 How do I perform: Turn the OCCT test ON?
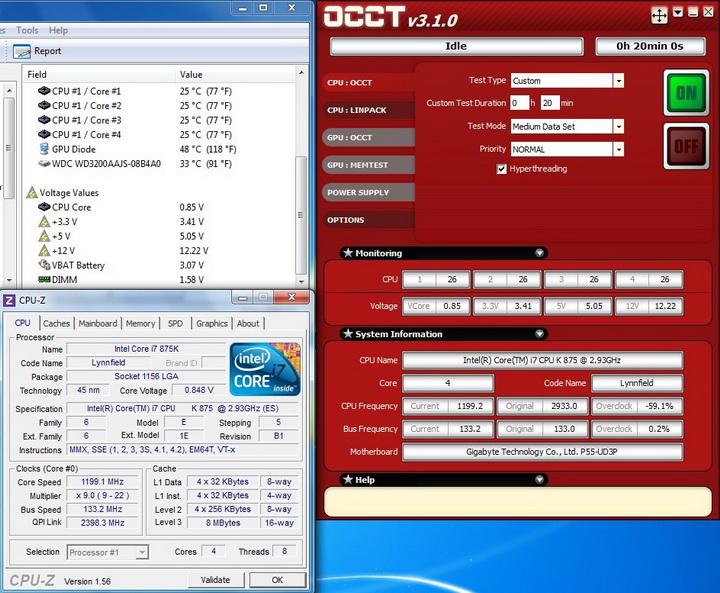(x=686, y=93)
